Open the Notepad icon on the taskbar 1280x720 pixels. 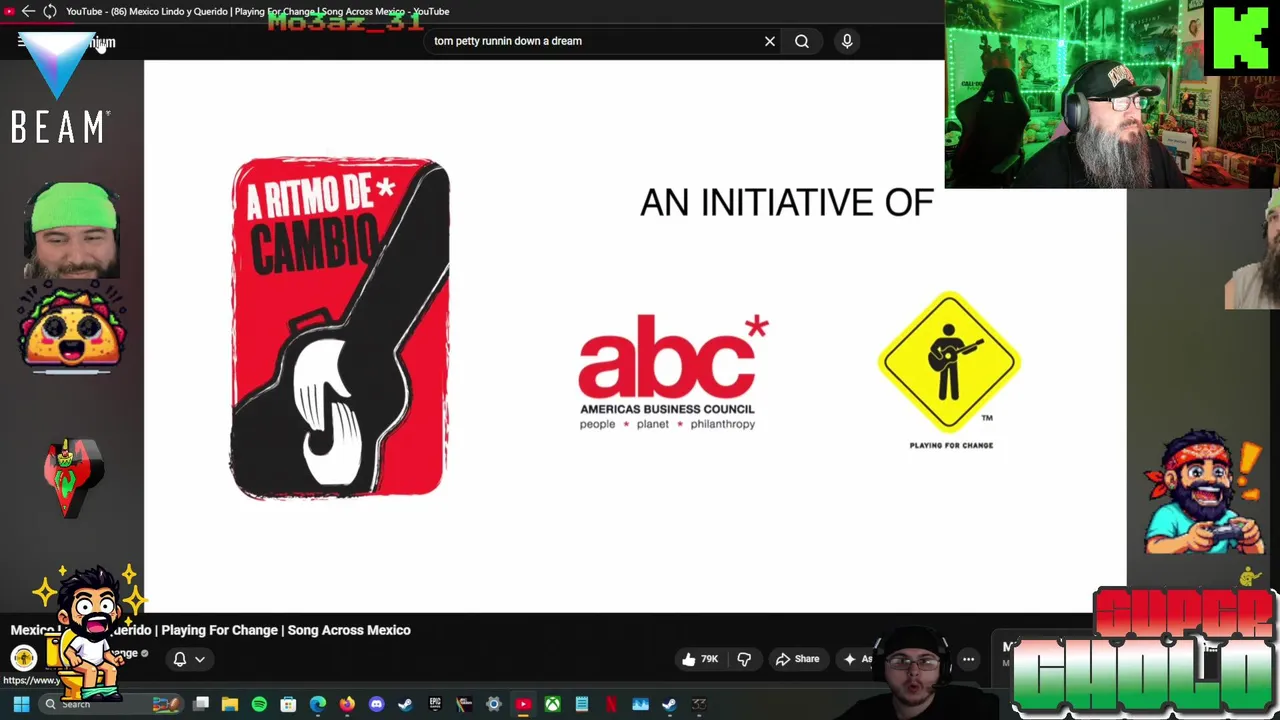581,704
